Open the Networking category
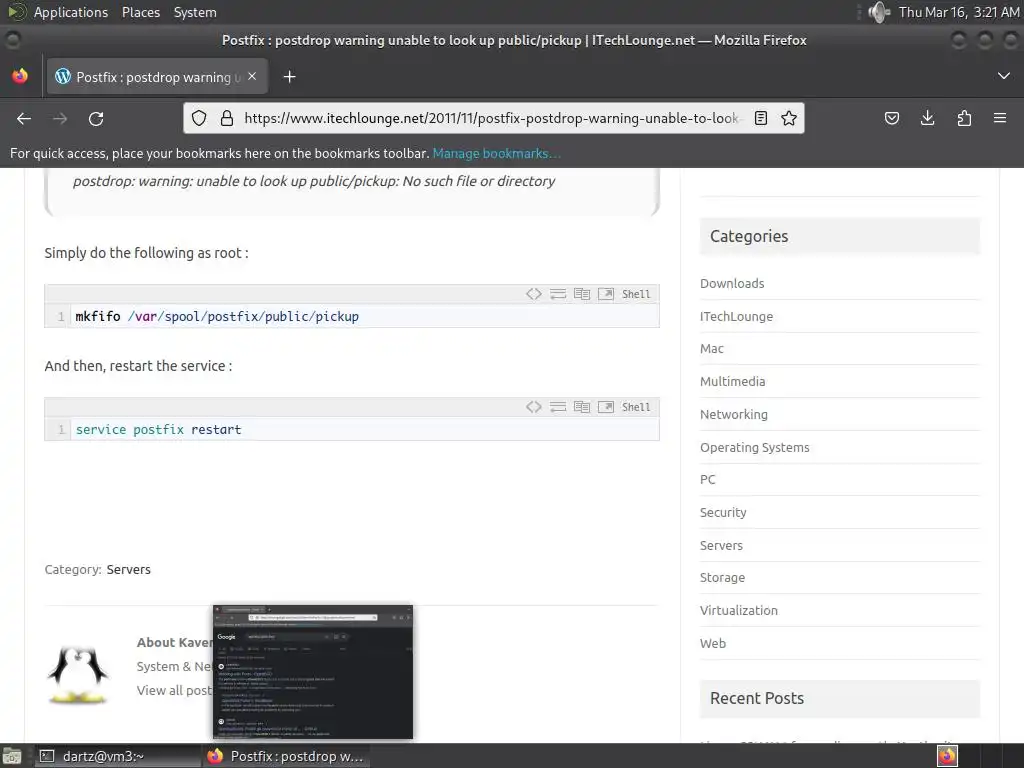This screenshot has height=768, width=1024. 734,414
